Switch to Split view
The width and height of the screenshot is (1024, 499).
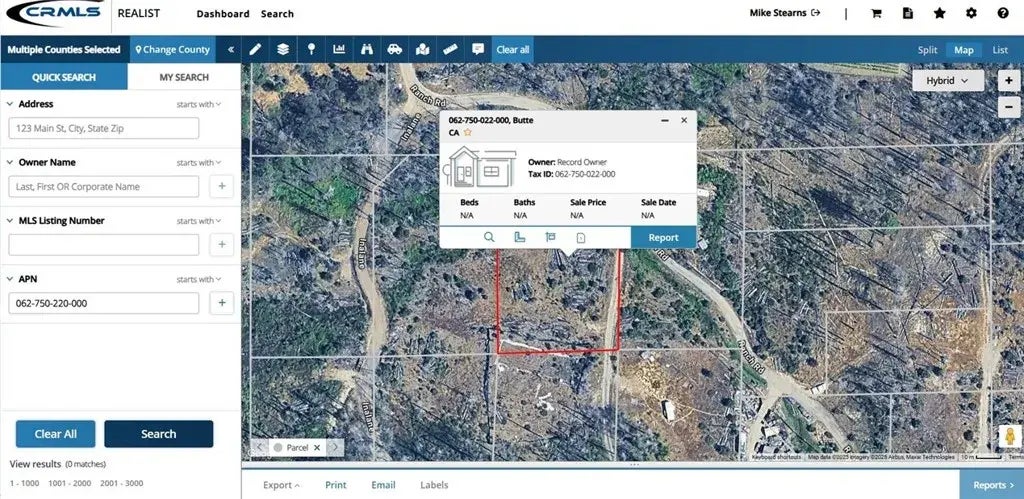pyautogui.click(x=927, y=50)
